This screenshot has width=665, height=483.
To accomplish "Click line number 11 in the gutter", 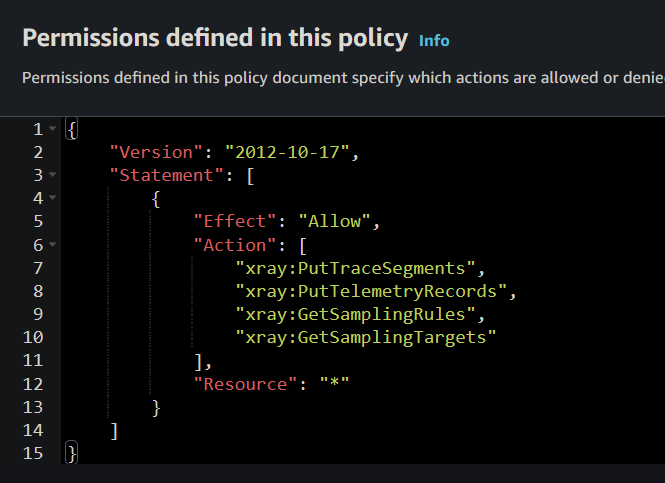I will click(33, 360).
